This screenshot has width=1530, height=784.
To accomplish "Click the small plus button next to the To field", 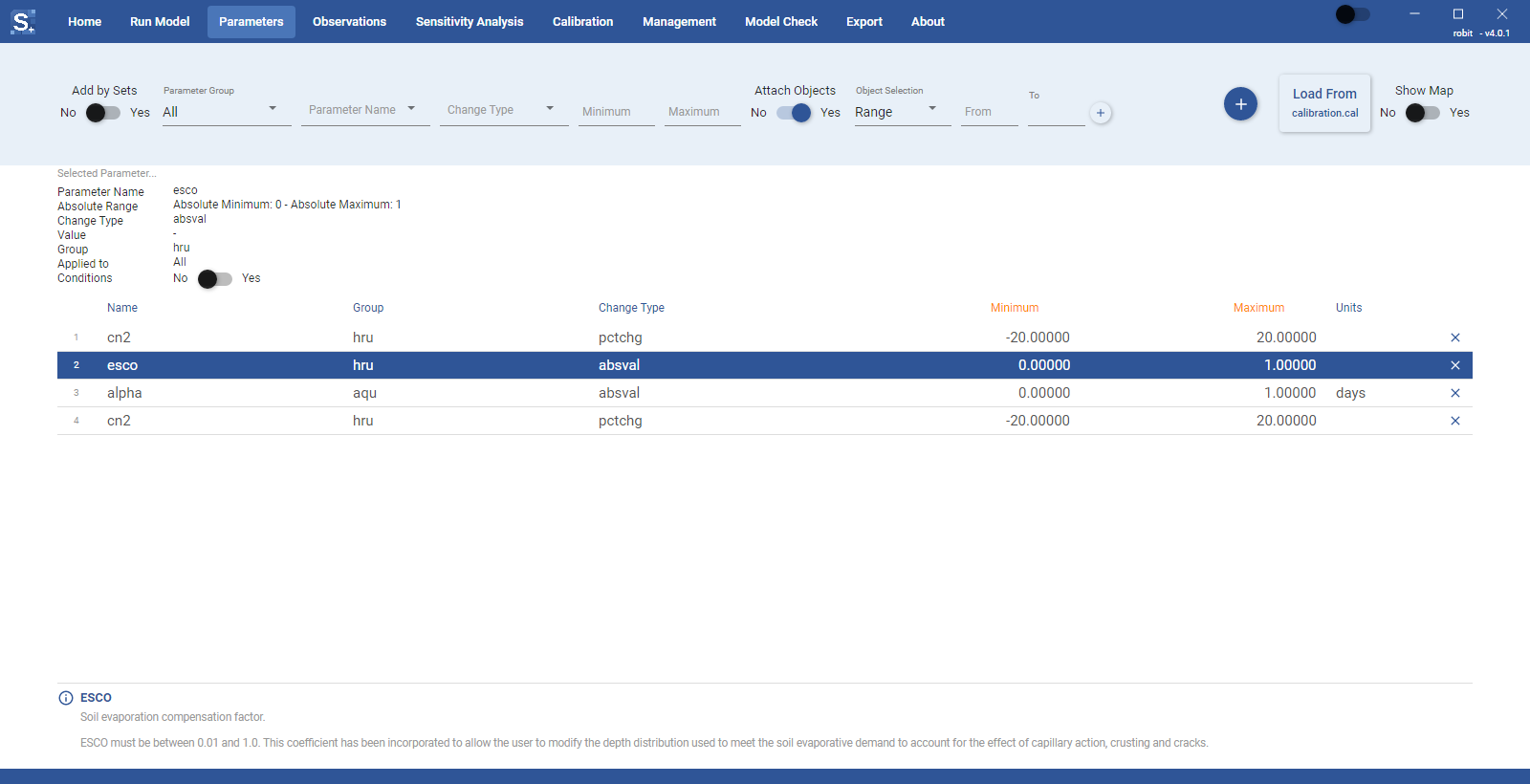I will (1101, 113).
